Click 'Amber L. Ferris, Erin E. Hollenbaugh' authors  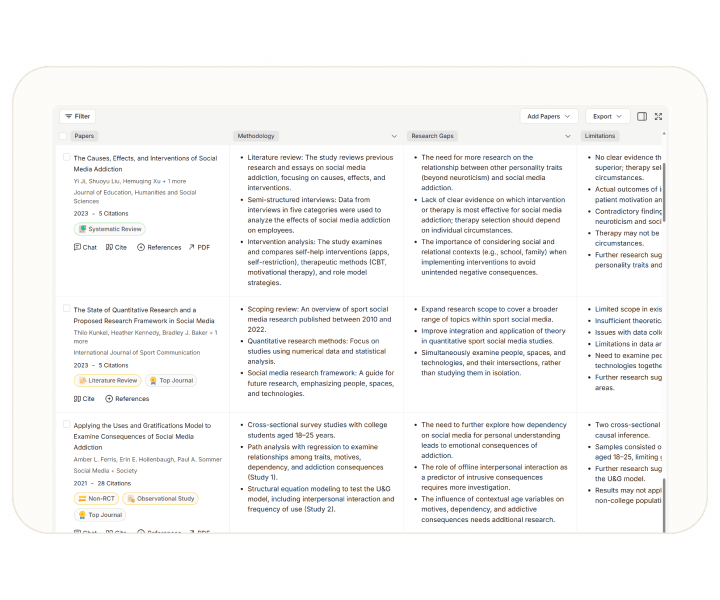coord(148,460)
